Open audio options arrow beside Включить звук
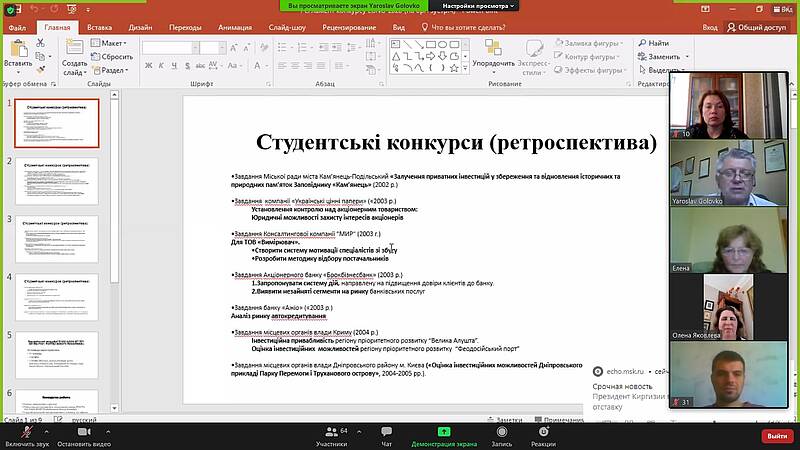Screen dimensions: 800x450 pyautogui.click(x=46, y=432)
